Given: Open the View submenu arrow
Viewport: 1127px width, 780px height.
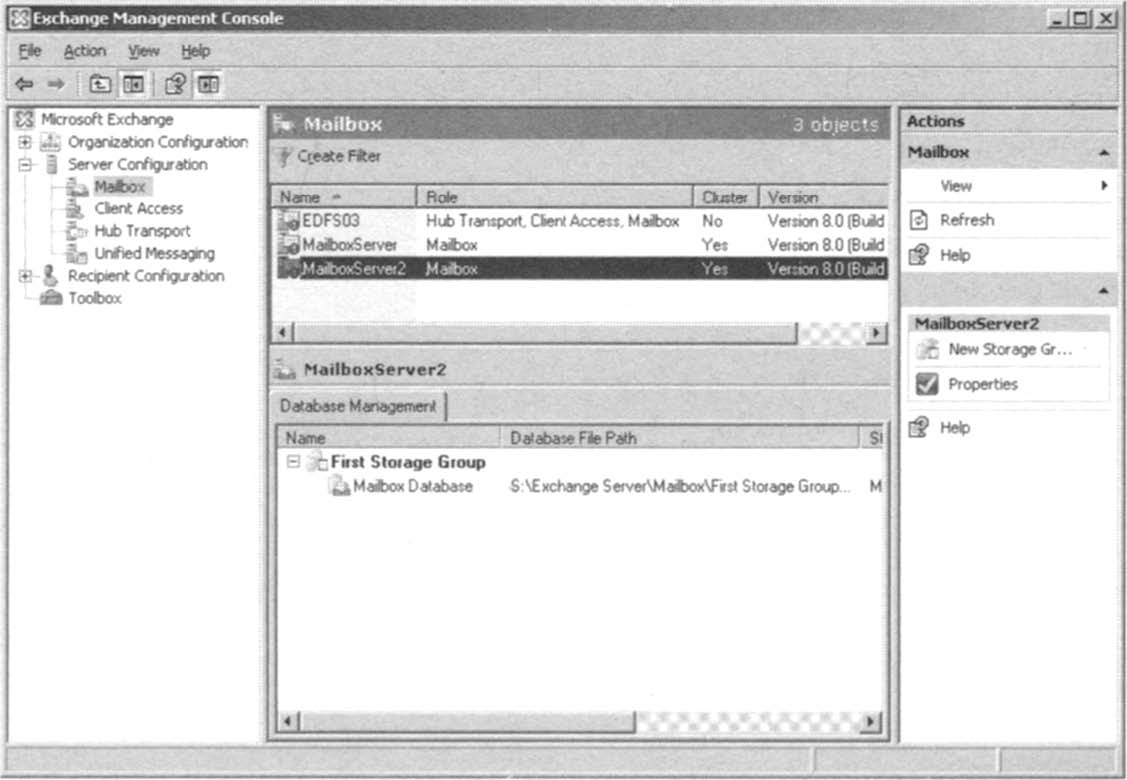Looking at the screenshot, I should click(1104, 185).
